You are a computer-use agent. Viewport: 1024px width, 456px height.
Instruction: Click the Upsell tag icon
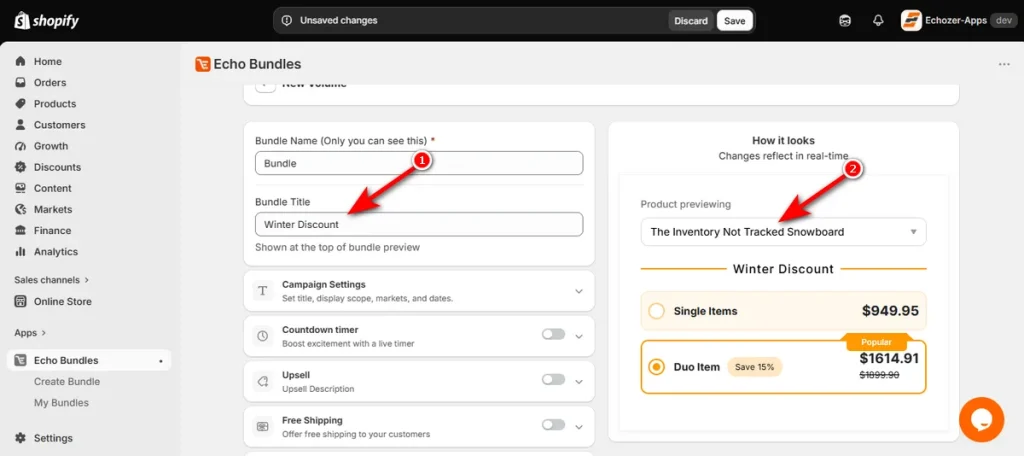point(263,382)
